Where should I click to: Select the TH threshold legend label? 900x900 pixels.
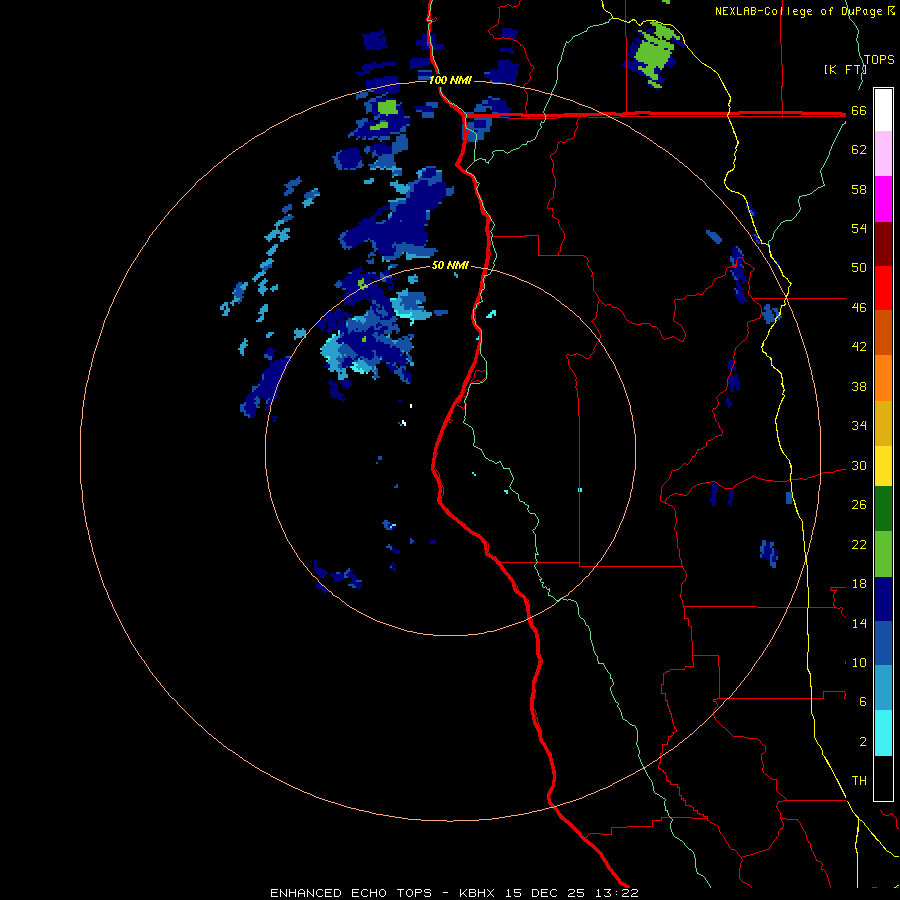coord(859,781)
